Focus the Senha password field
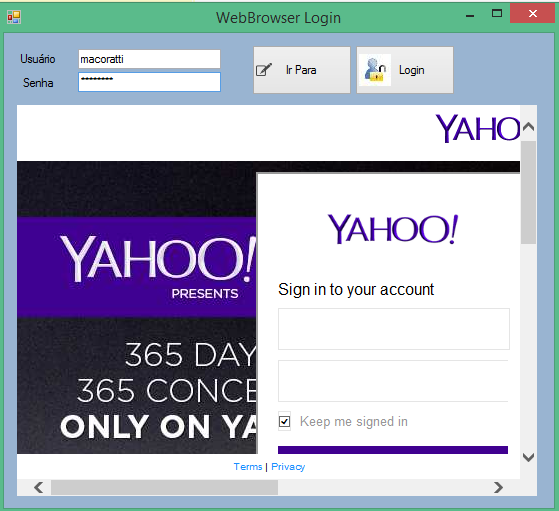Viewport: 559px width, 511px height. [149, 82]
